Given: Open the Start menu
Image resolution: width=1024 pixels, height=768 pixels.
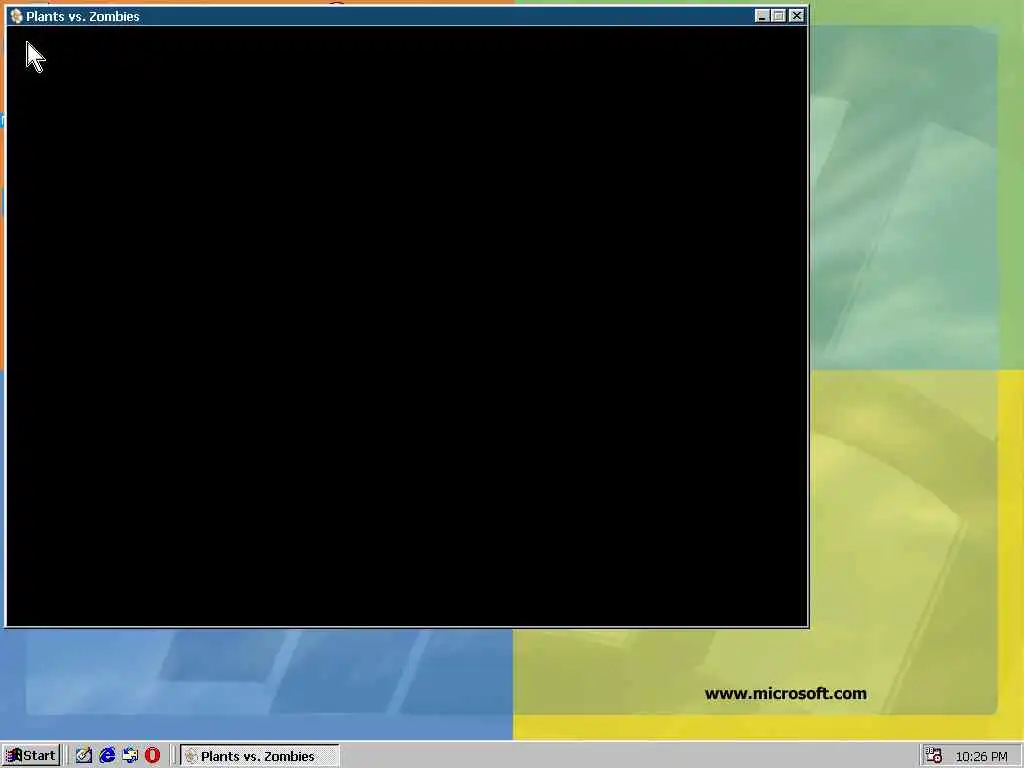Looking at the screenshot, I should 31,756.
